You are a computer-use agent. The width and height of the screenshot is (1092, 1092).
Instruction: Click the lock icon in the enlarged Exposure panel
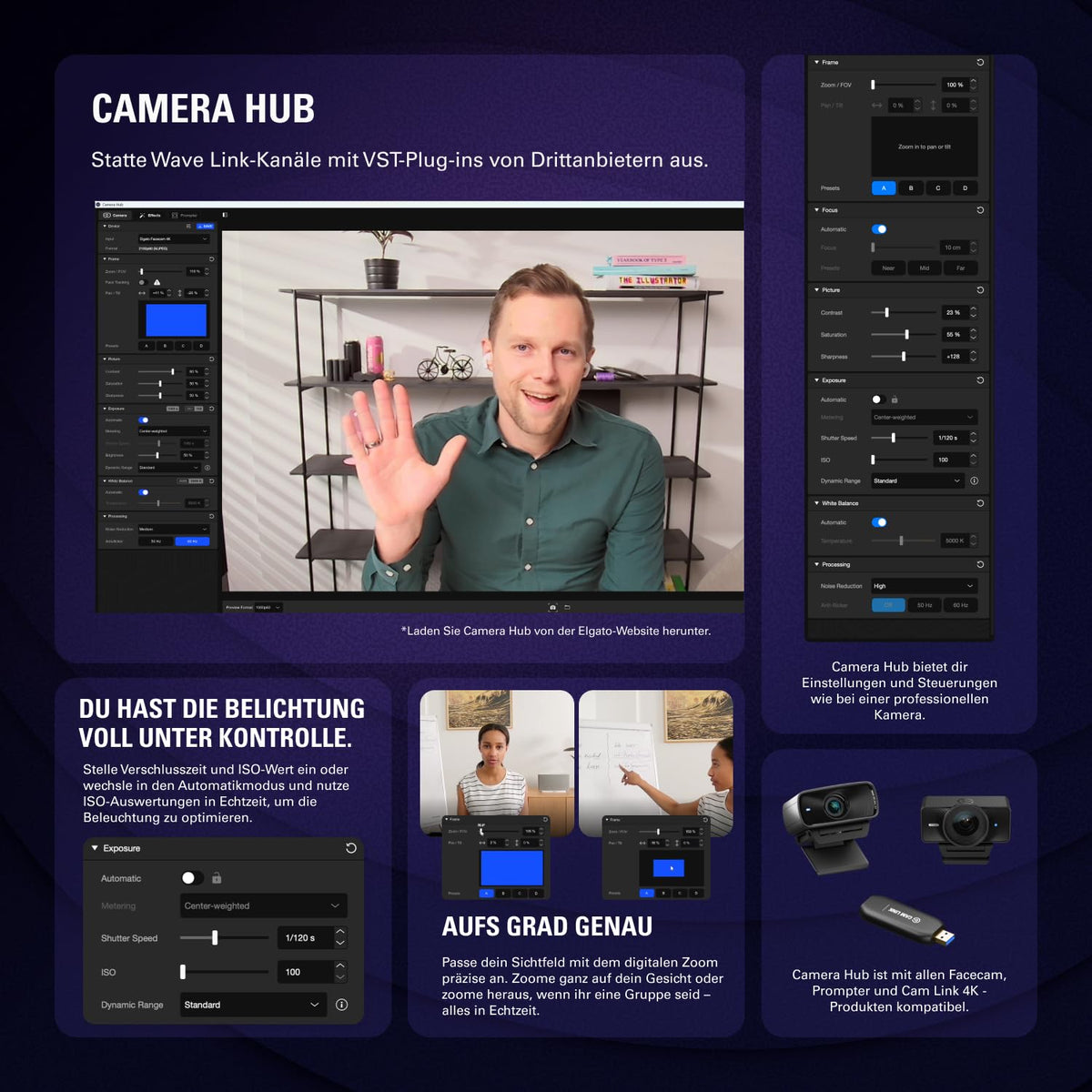[217, 878]
